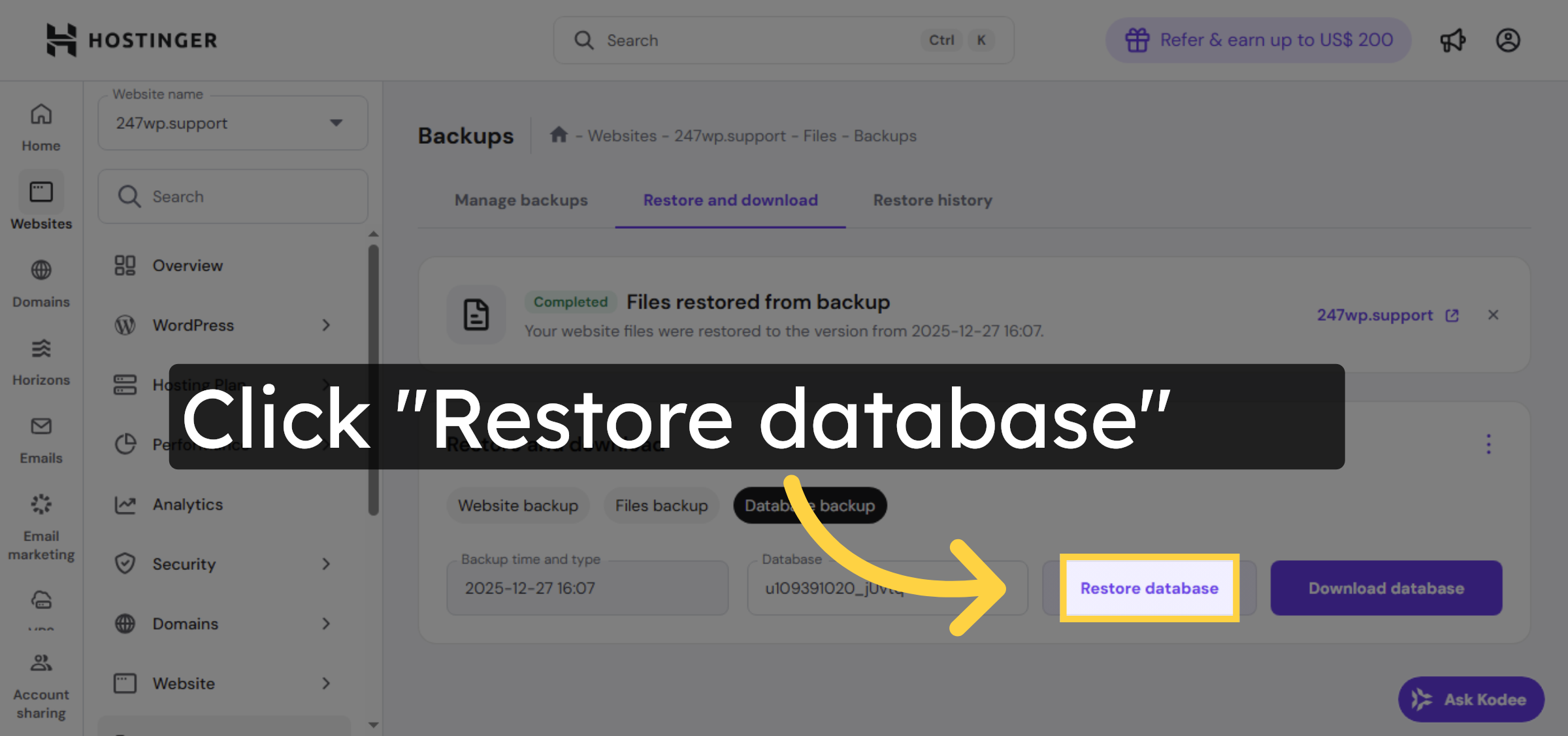Screen dimensions: 1568x736
Task: Open the Database selector showing u109391020_j0vtq
Action: tap(887, 588)
